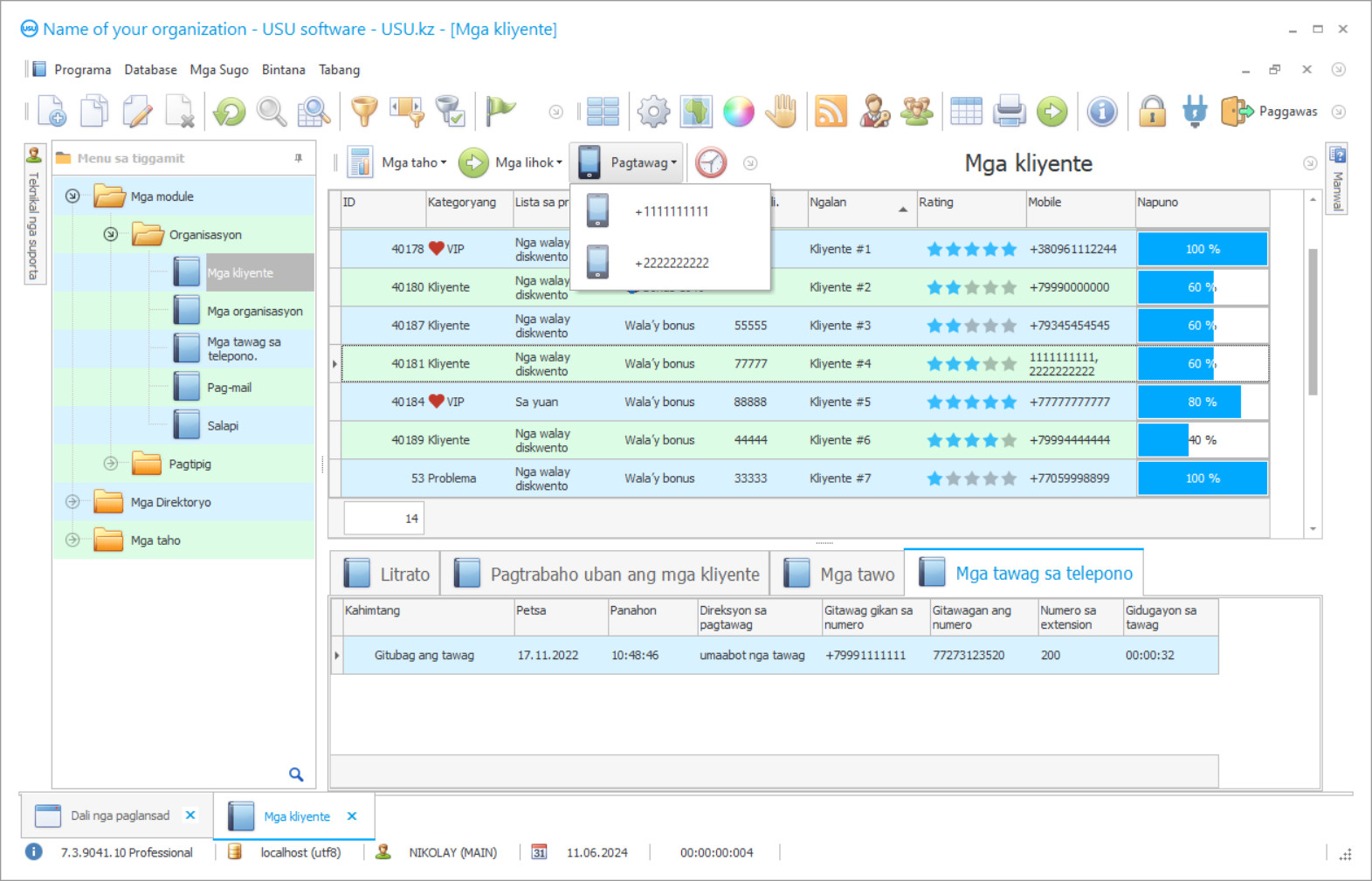Click the RSS feed orange icon
The height and width of the screenshot is (881, 1372).
831,112
